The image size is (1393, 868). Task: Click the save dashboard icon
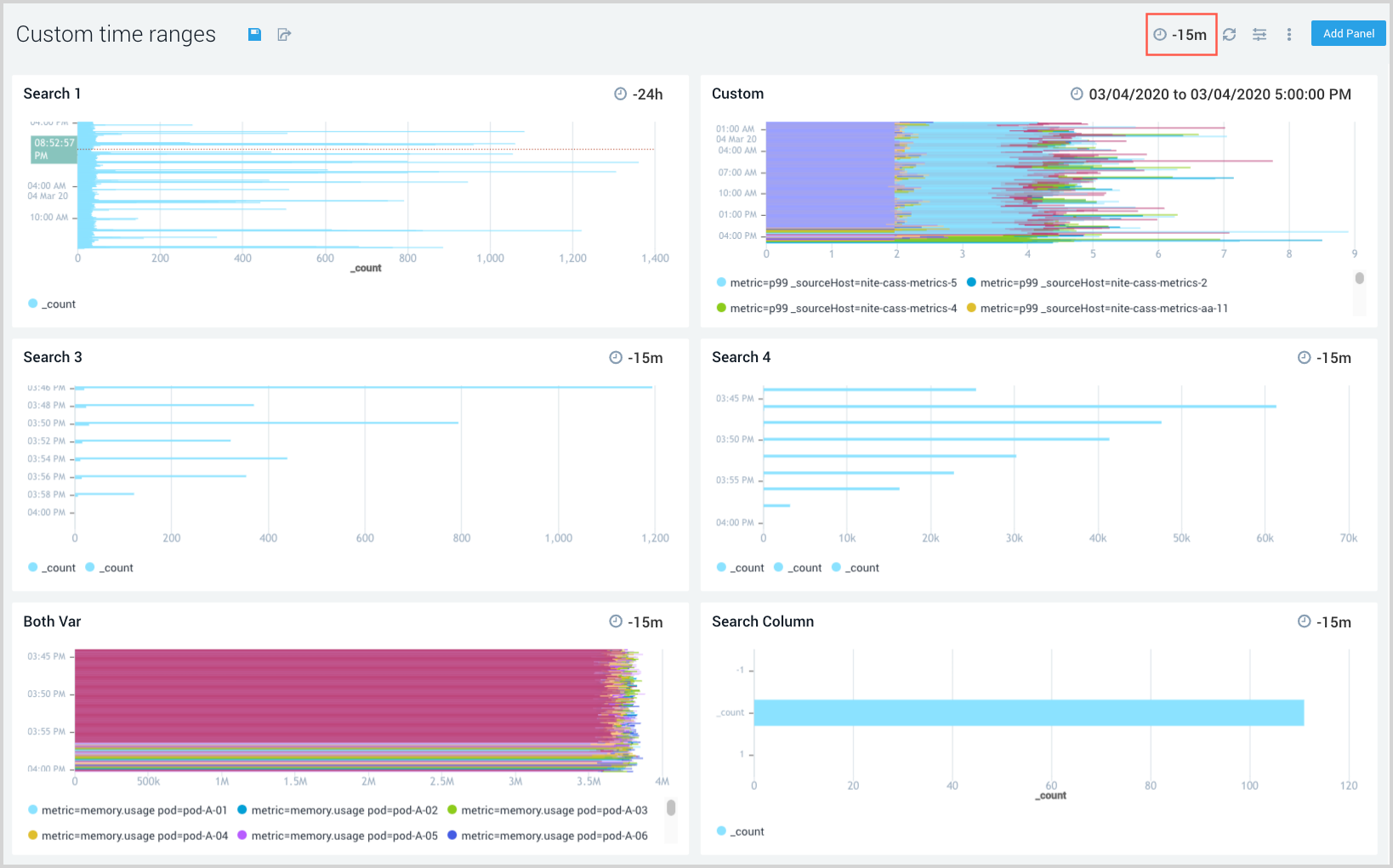(254, 34)
